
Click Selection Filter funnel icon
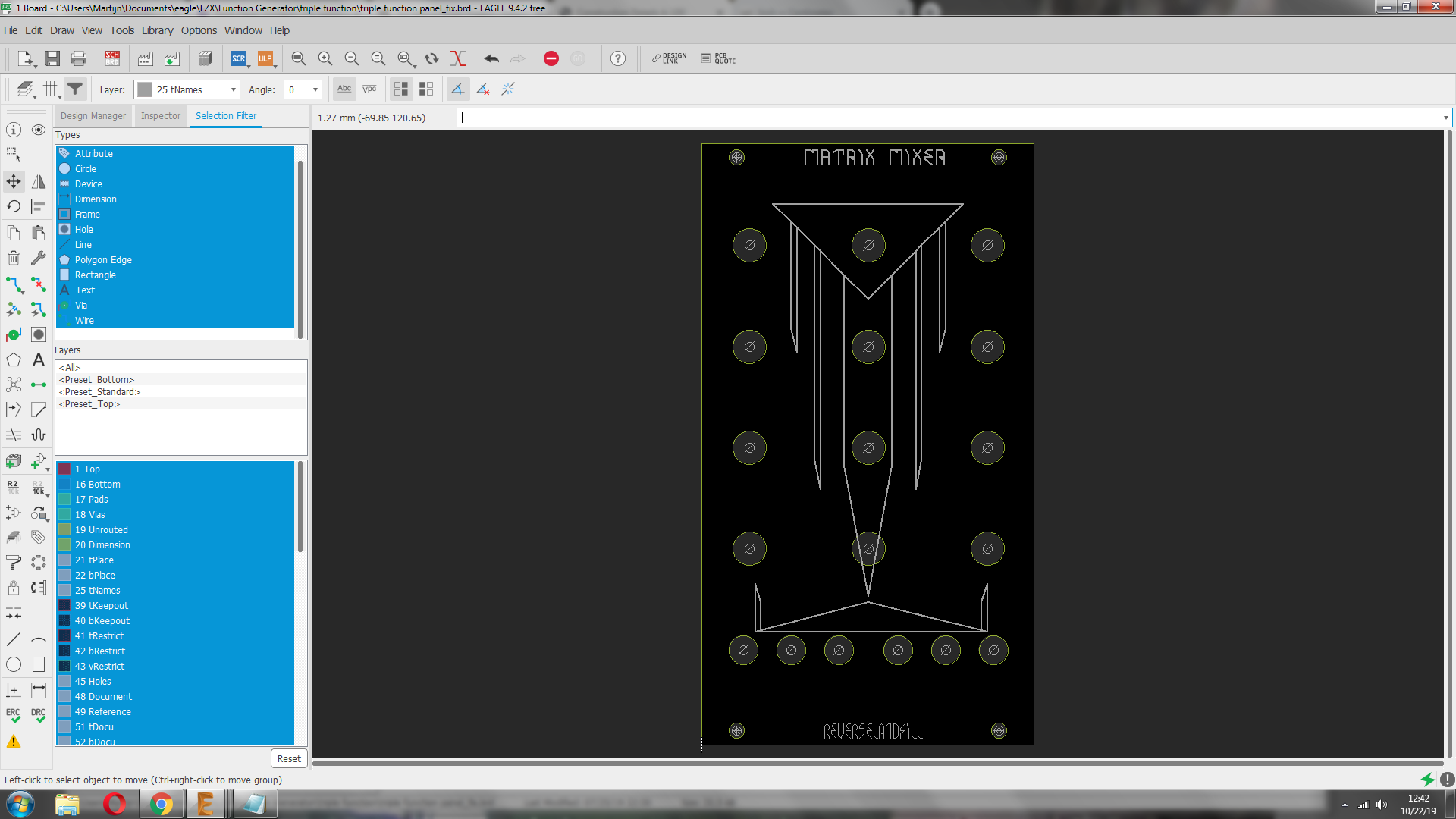pyautogui.click(x=75, y=89)
